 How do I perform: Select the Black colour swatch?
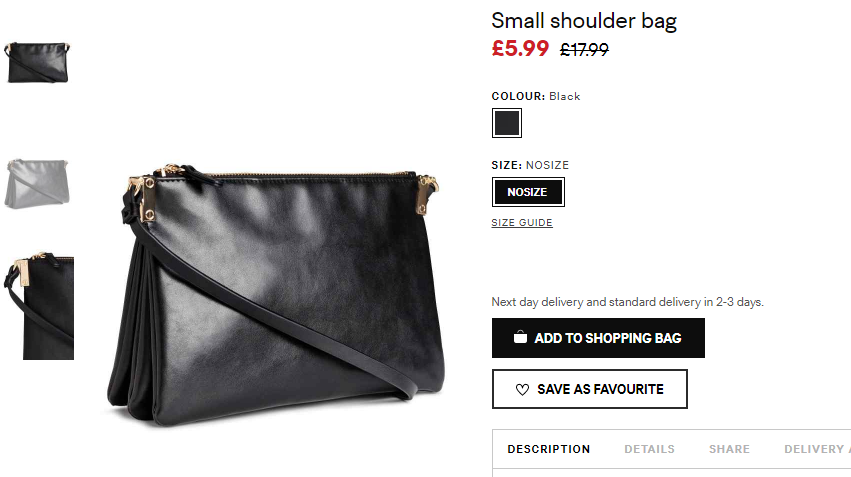(x=506, y=123)
